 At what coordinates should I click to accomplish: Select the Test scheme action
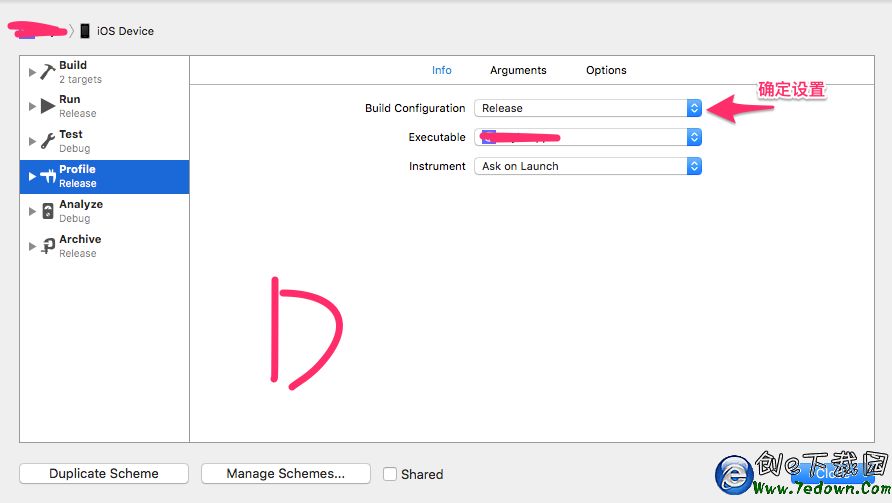(x=104, y=141)
